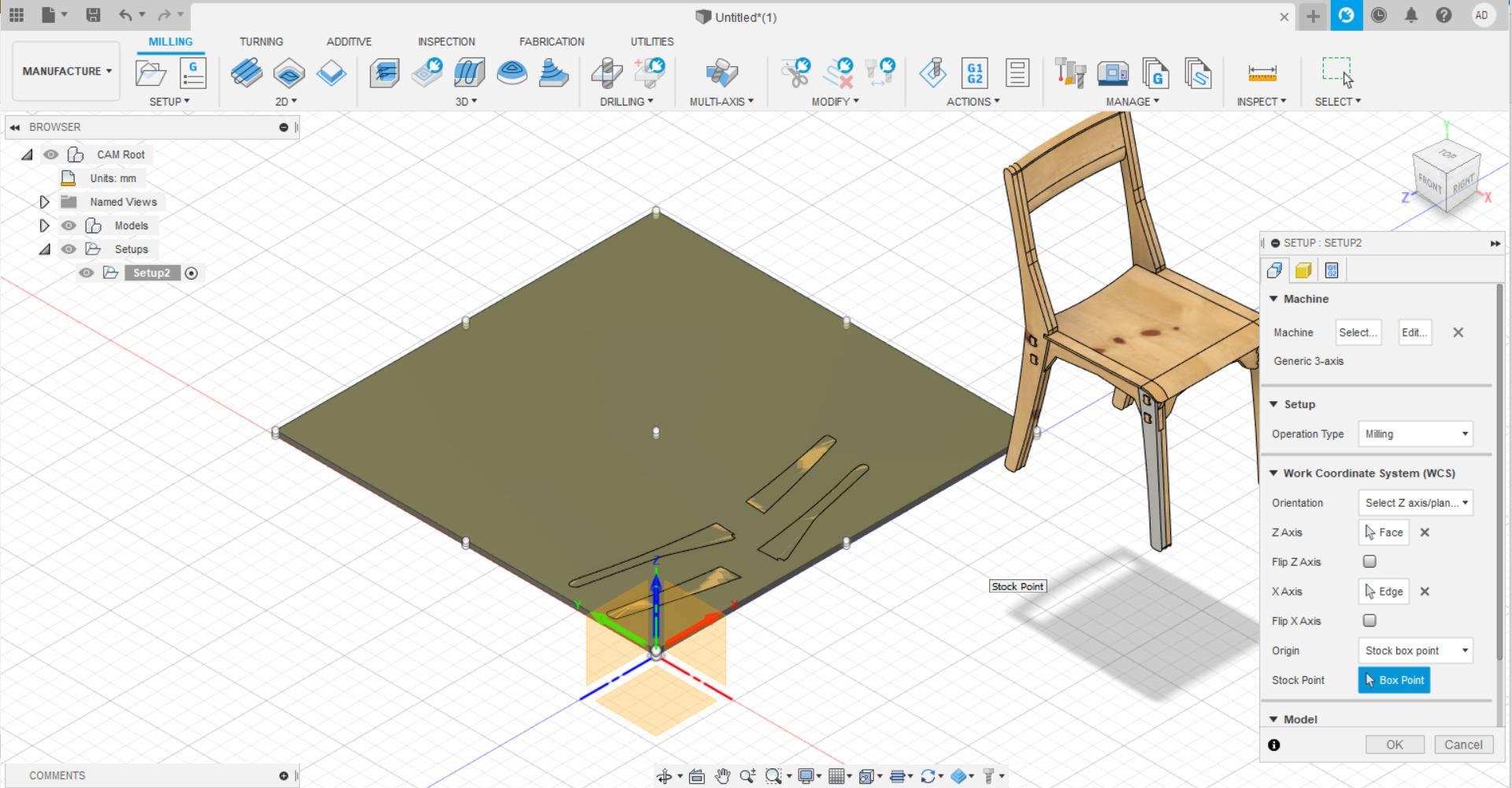Activate Setup2 radio button
This screenshot has height=788, width=1512.
click(191, 273)
